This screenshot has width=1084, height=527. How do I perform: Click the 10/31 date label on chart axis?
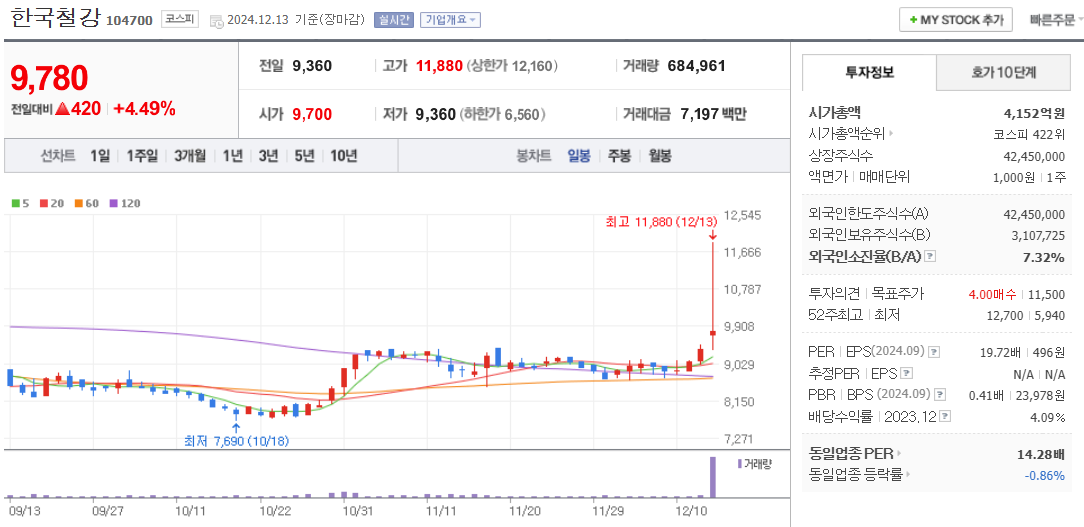[x=358, y=510]
